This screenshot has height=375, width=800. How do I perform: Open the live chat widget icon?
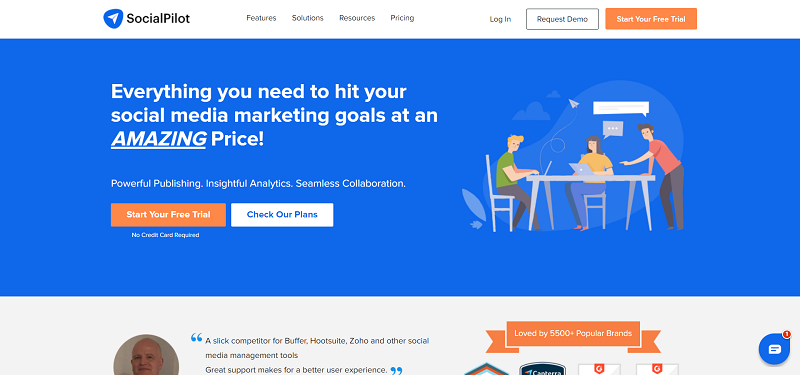click(x=774, y=349)
